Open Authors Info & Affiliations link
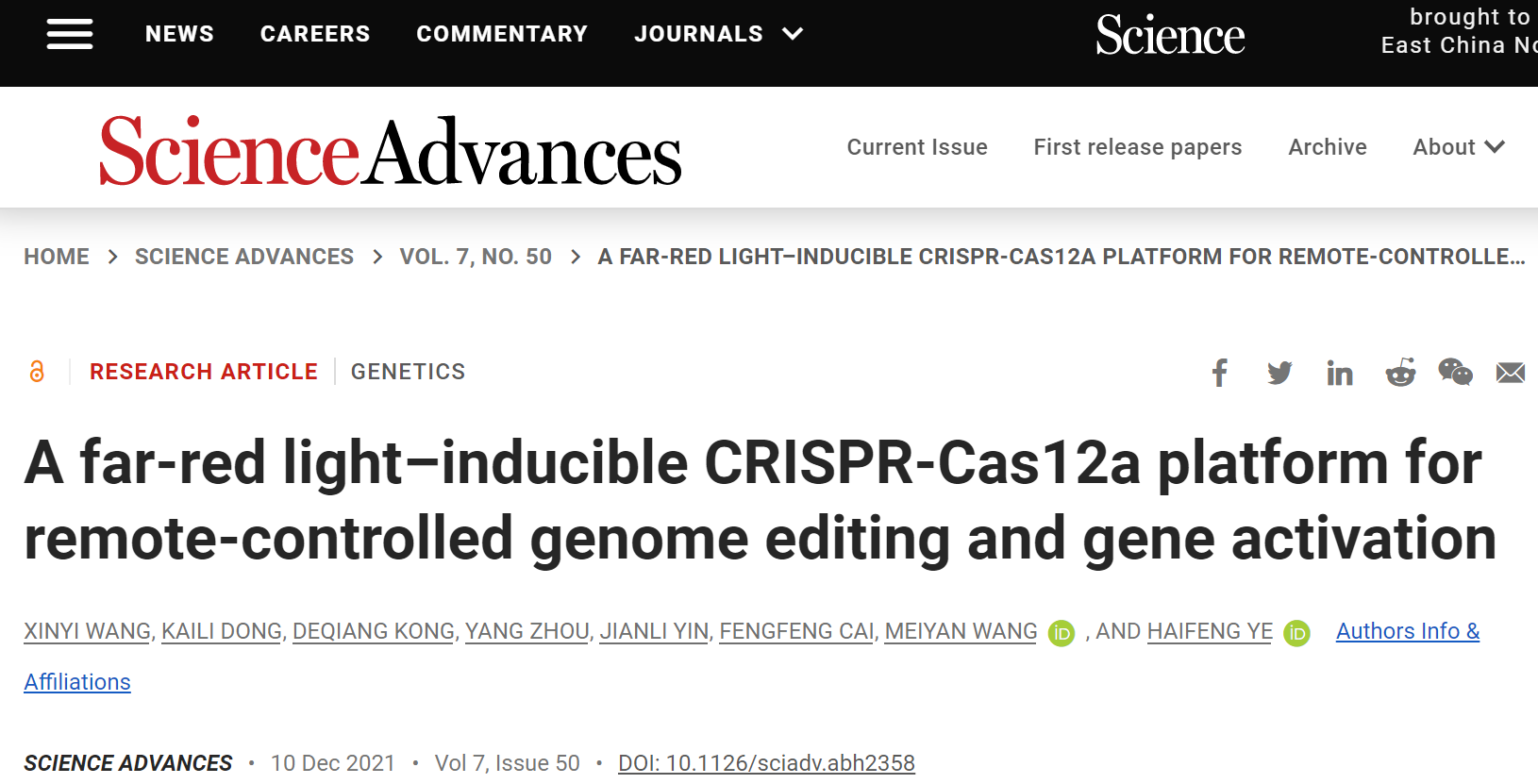 click(x=1407, y=631)
